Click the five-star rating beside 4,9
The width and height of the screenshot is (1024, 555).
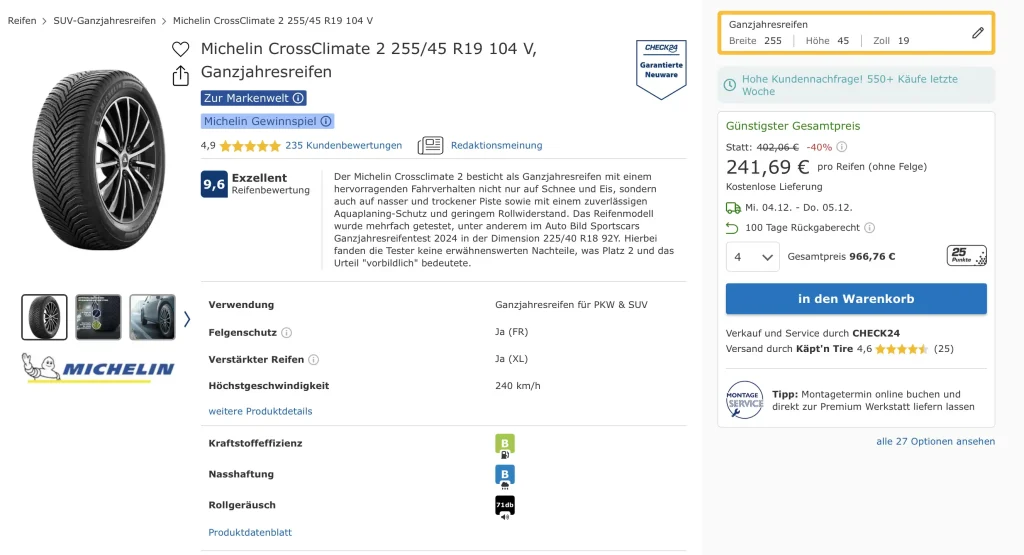click(250, 146)
